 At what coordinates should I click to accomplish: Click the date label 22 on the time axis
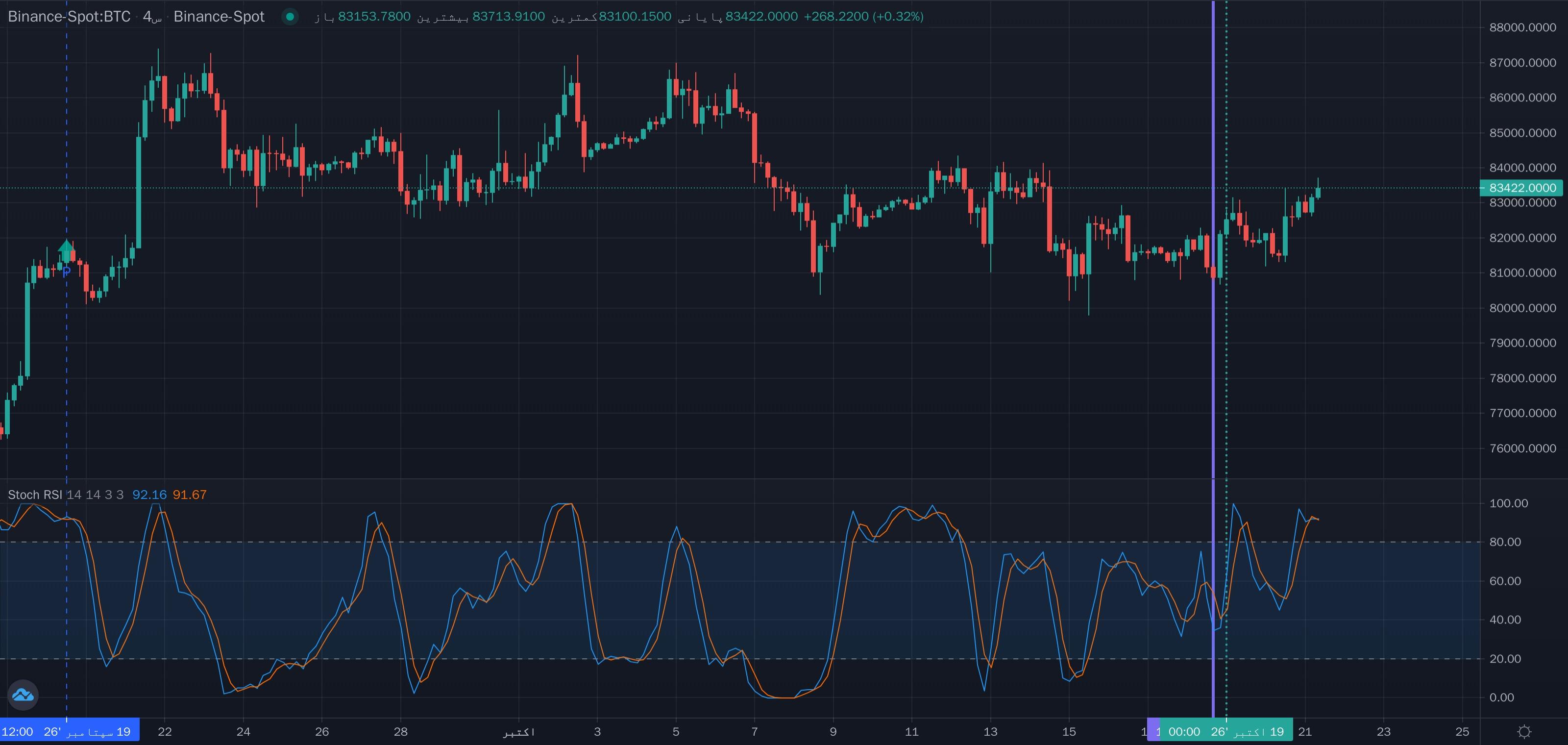pyautogui.click(x=164, y=732)
